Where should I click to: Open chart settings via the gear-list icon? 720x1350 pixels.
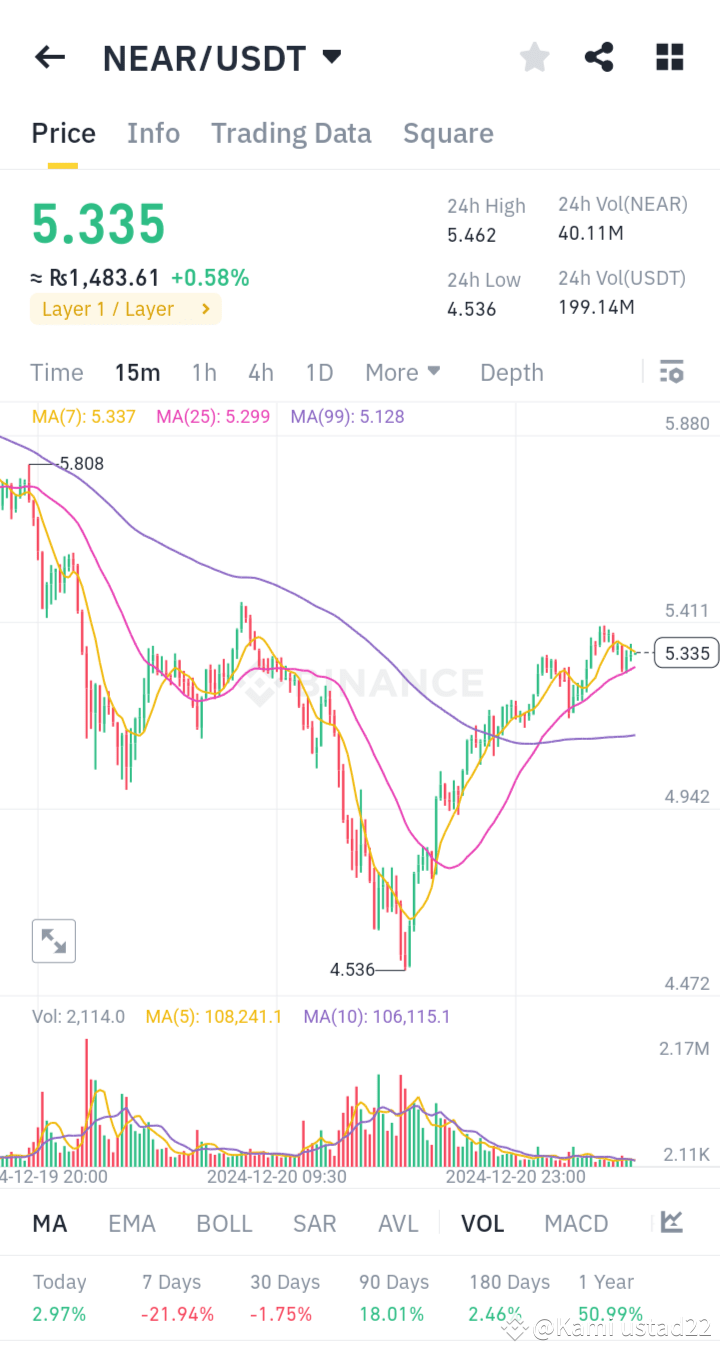point(671,371)
